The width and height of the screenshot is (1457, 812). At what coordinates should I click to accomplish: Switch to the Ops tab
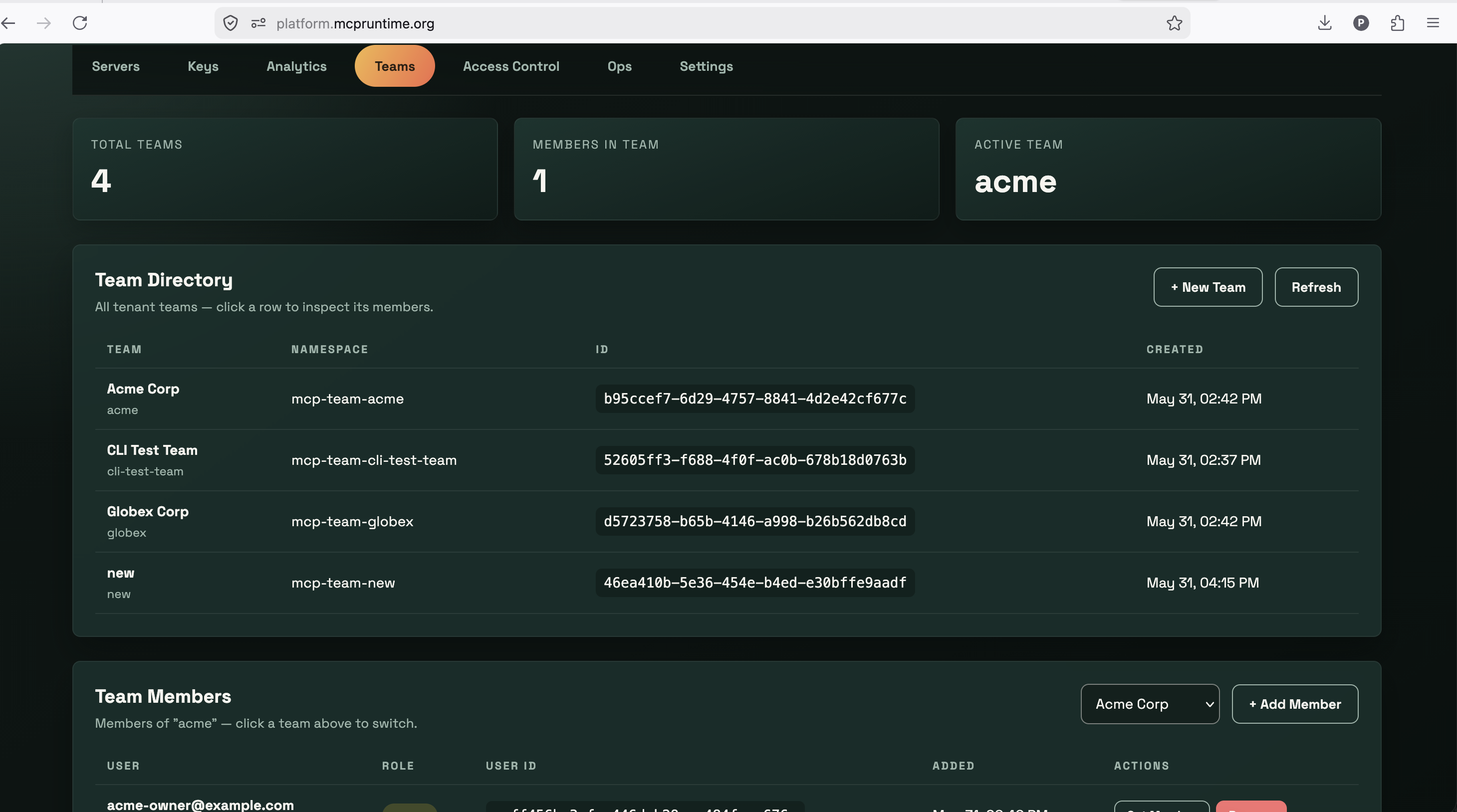(x=619, y=66)
